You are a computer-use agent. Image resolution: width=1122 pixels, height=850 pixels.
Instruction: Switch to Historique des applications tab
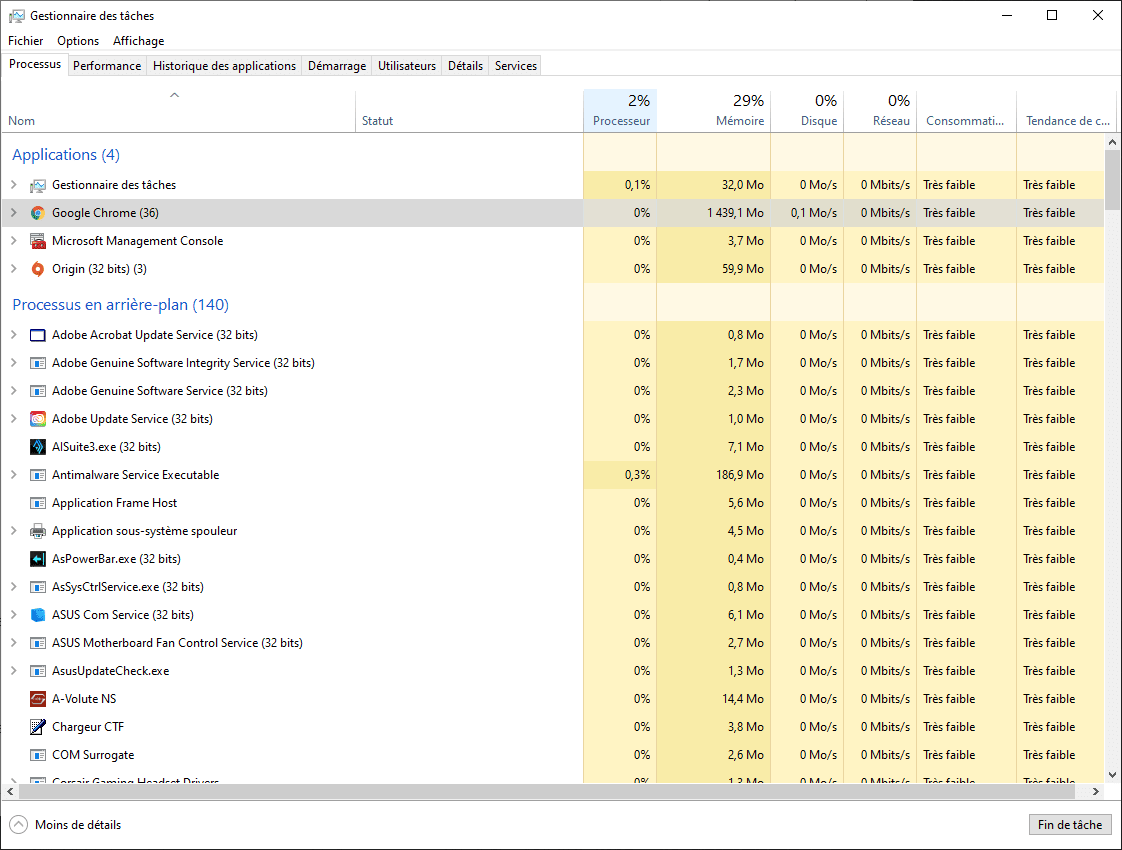click(x=225, y=66)
